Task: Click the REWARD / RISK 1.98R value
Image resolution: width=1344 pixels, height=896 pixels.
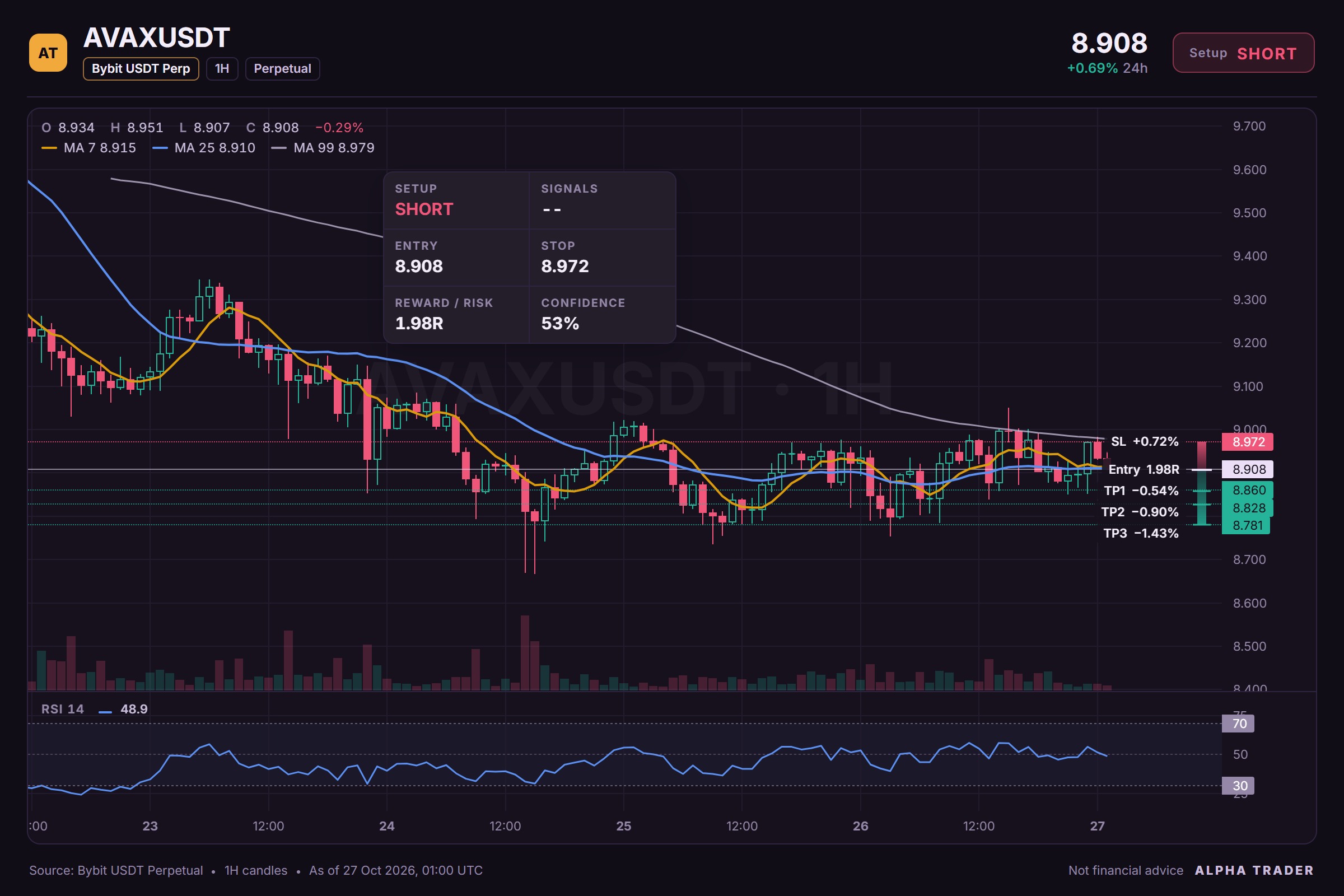Action: (419, 324)
